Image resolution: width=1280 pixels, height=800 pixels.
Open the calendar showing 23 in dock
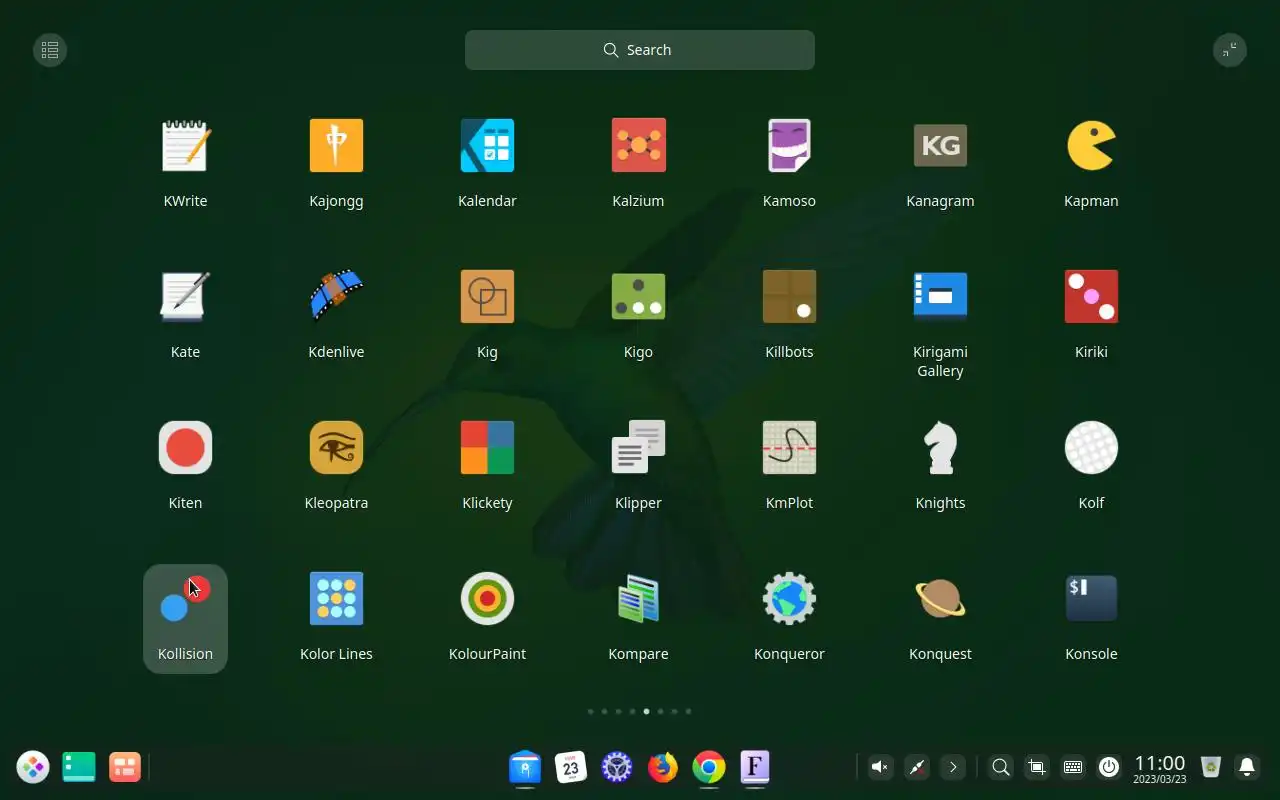[571, 767]
